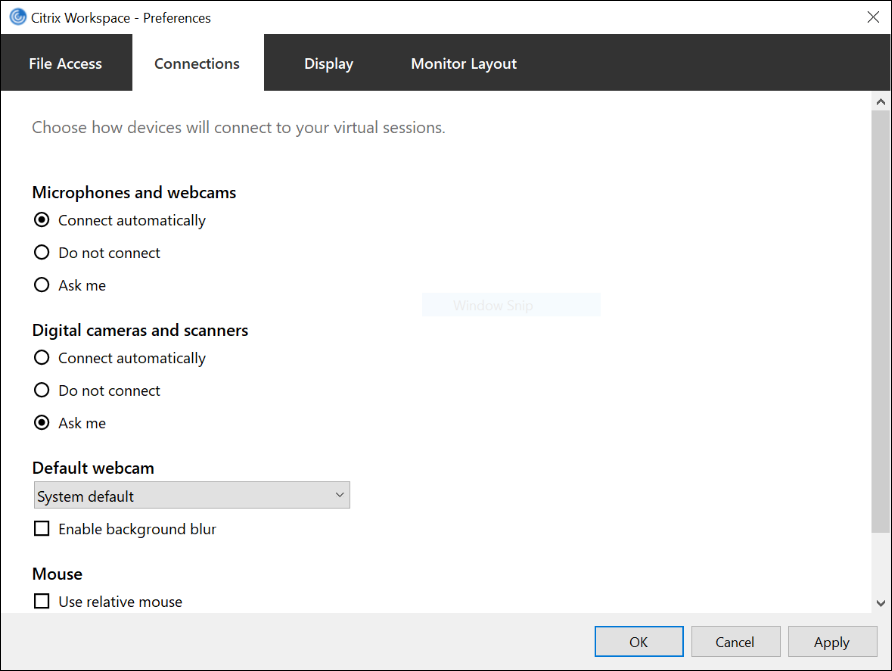Switch to the File Access tab
The width and height of the screenshot is (892, 671).
(66, 63)
